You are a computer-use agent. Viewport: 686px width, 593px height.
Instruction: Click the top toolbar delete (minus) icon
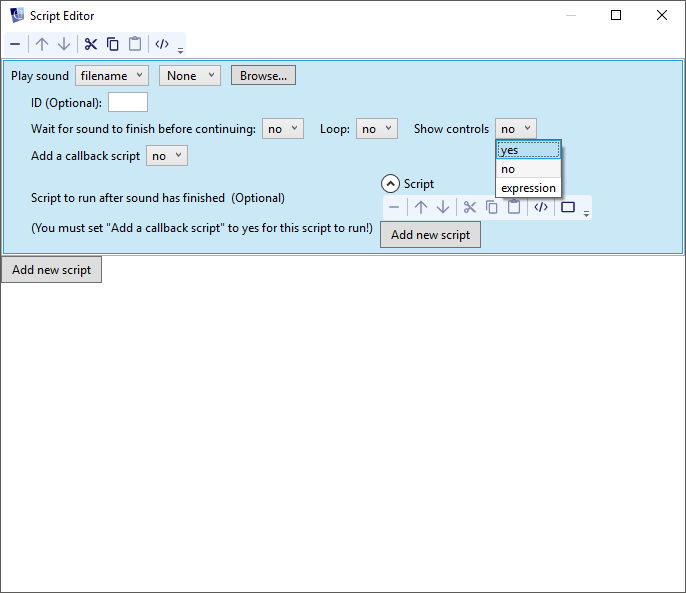point(15,44)
